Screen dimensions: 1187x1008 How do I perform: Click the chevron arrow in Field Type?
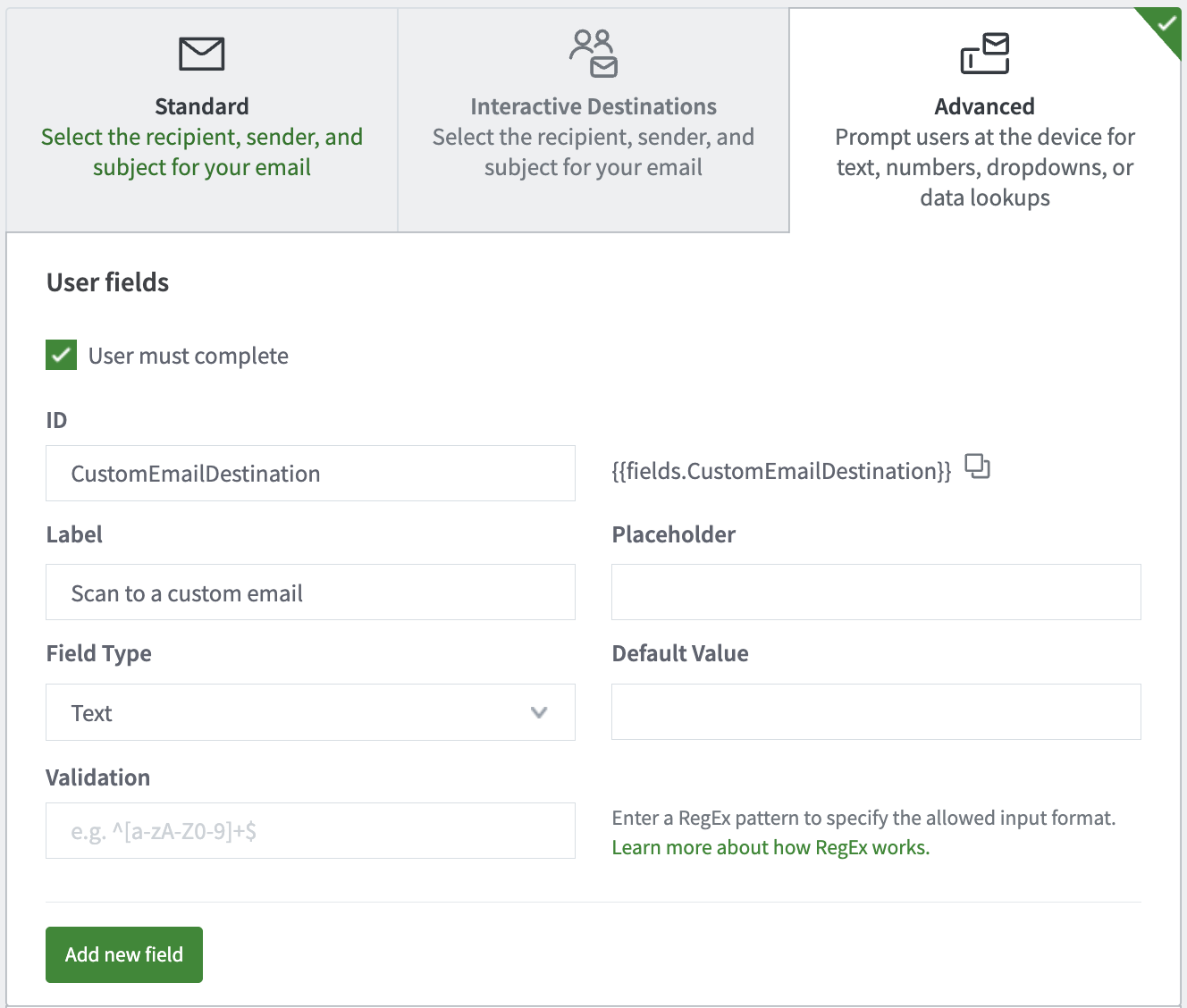point(539,712)
